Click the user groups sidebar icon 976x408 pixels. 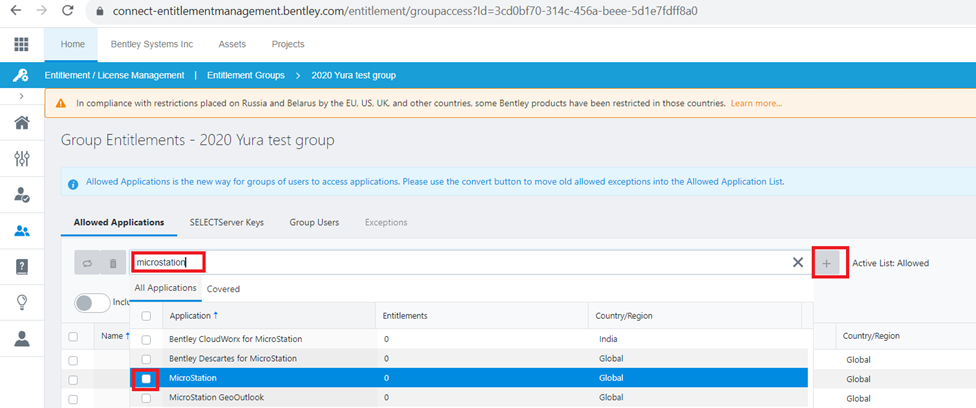point(21,231)
